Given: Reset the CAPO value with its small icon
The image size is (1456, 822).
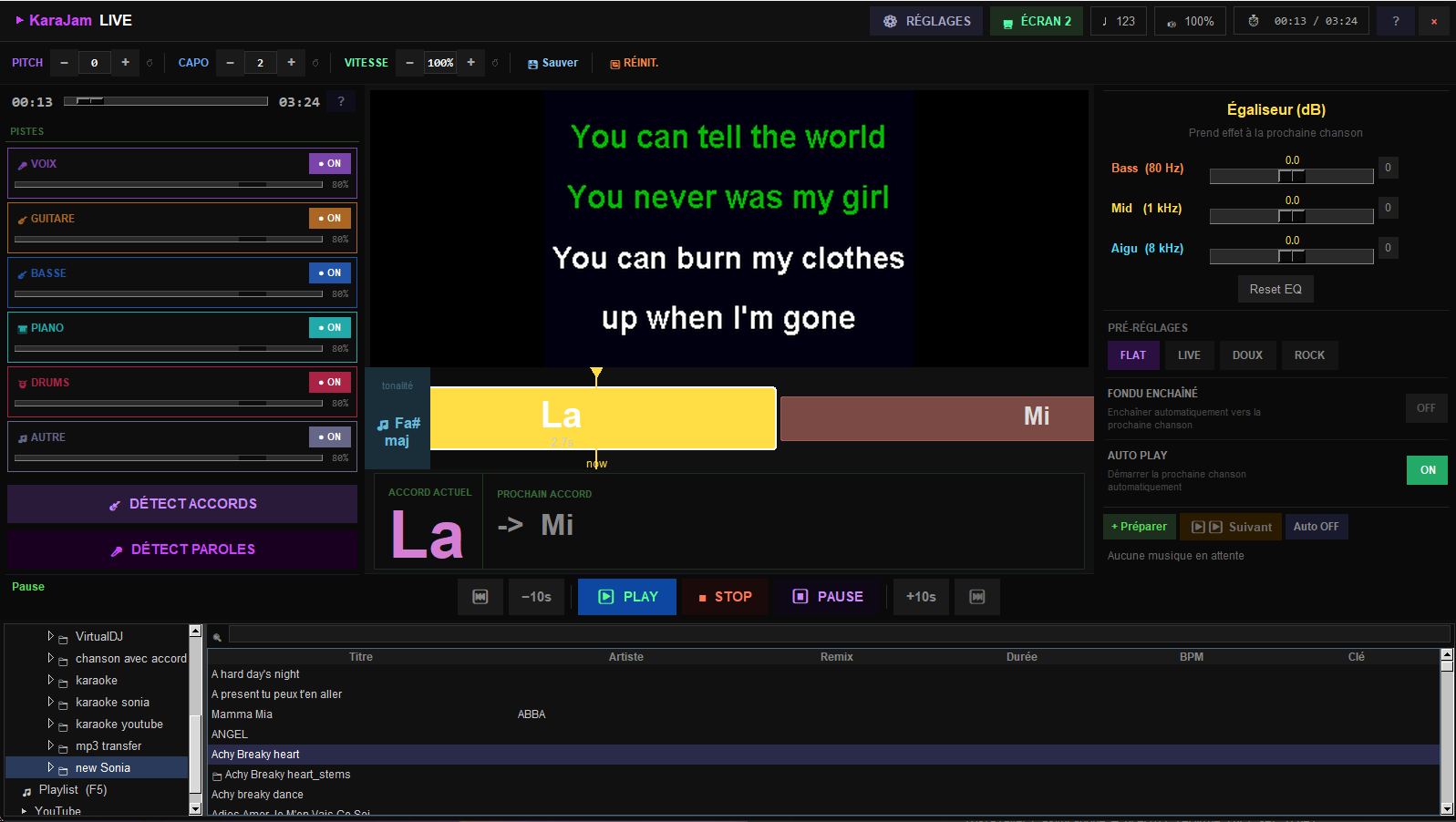Looking at the screenshot, I should 315,63.
